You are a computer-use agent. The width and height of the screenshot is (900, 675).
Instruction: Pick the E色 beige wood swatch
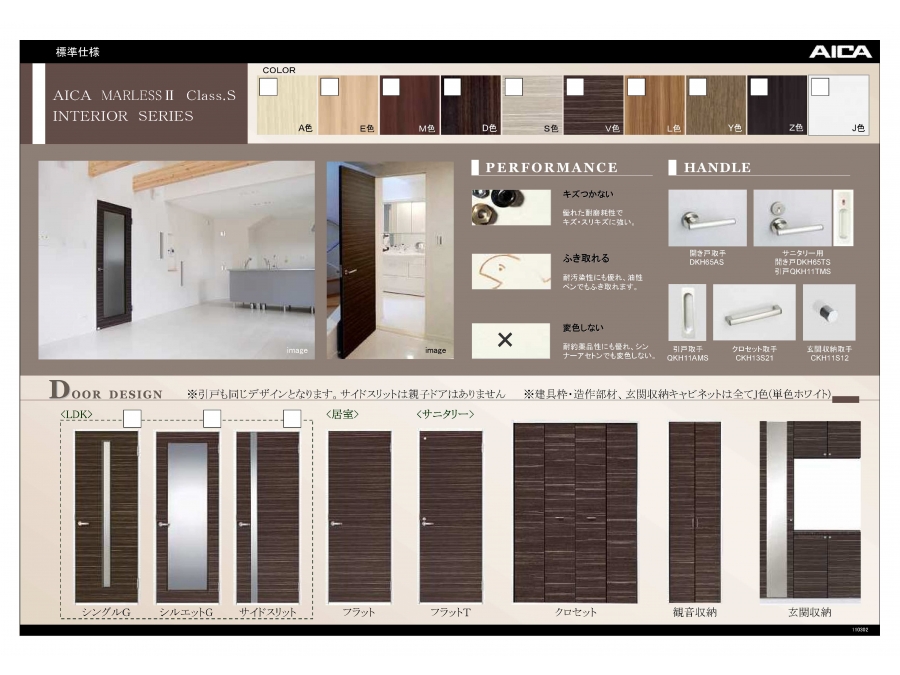click(348, 105)
